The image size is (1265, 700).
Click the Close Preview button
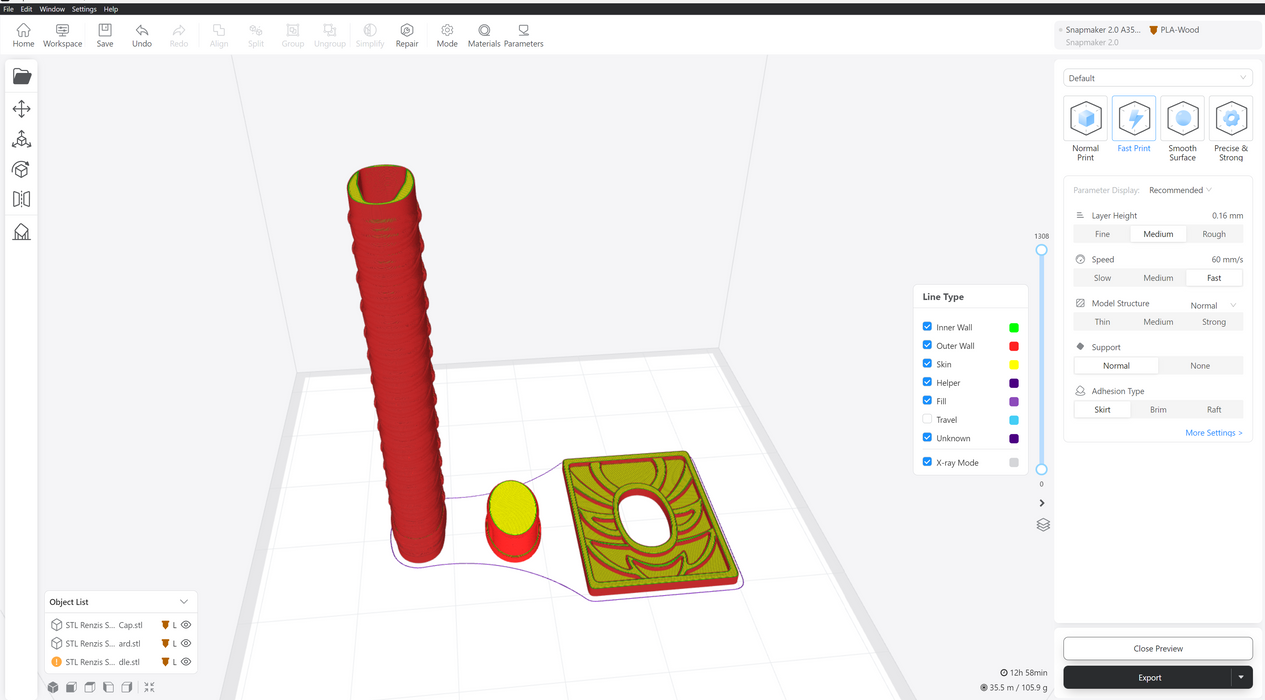pos(1157,648)
